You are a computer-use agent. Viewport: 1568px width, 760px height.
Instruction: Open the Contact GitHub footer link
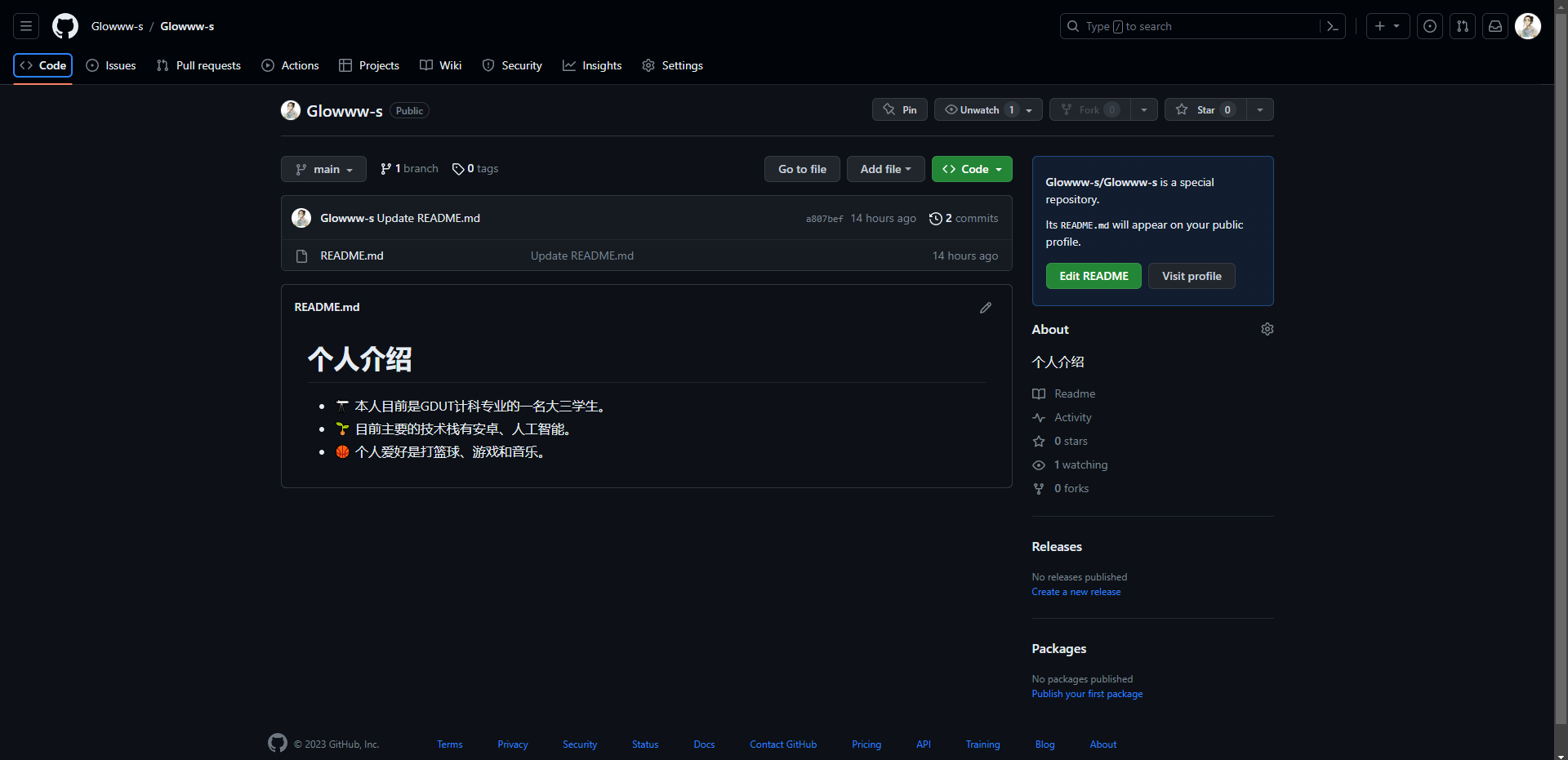783,744
